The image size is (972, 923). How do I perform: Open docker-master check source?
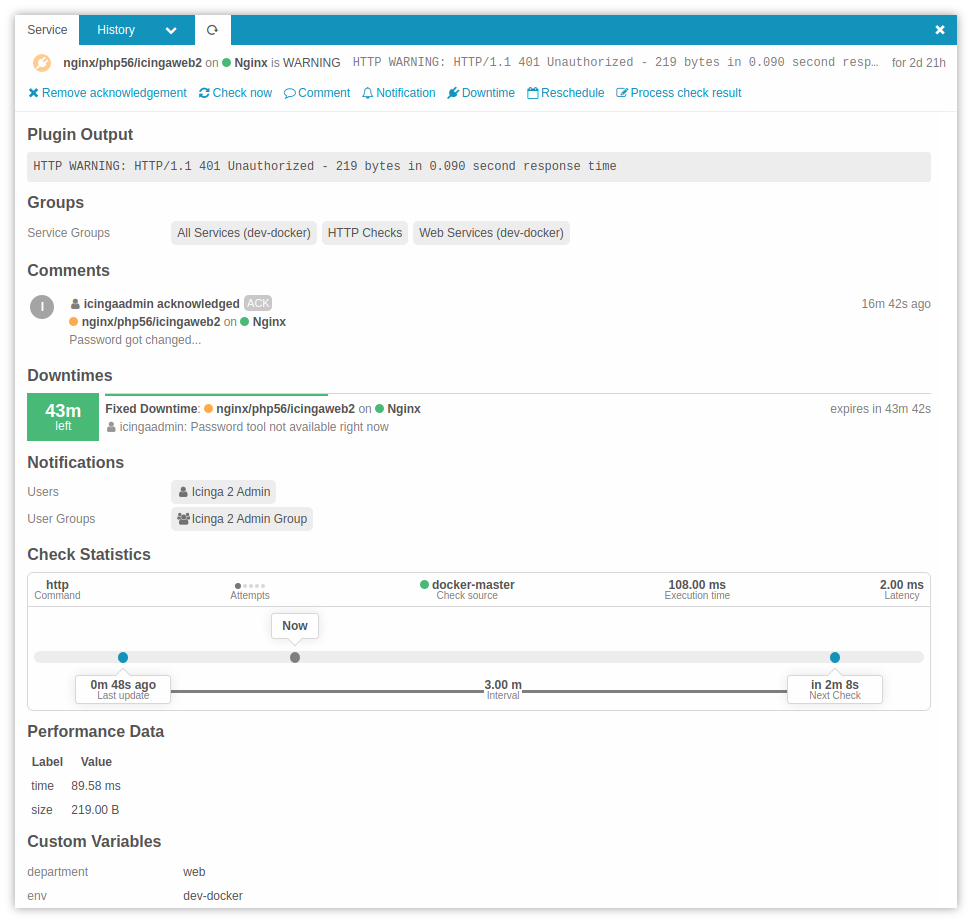point(473,585)
